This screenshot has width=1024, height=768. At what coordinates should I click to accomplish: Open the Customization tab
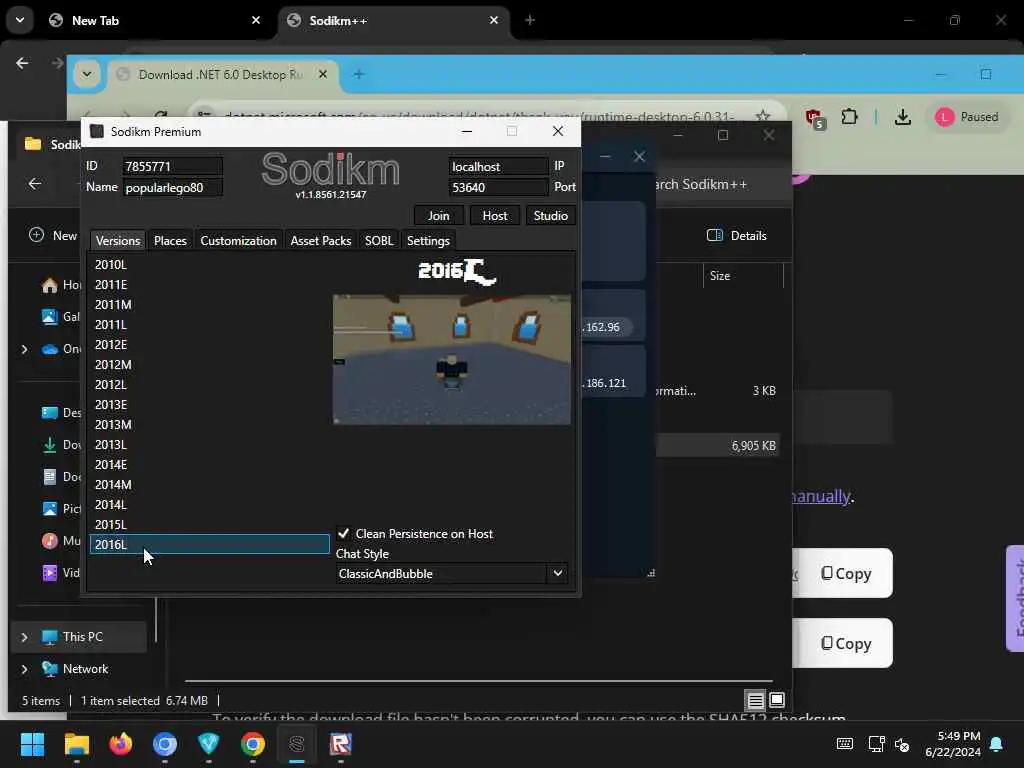point(238,240)
